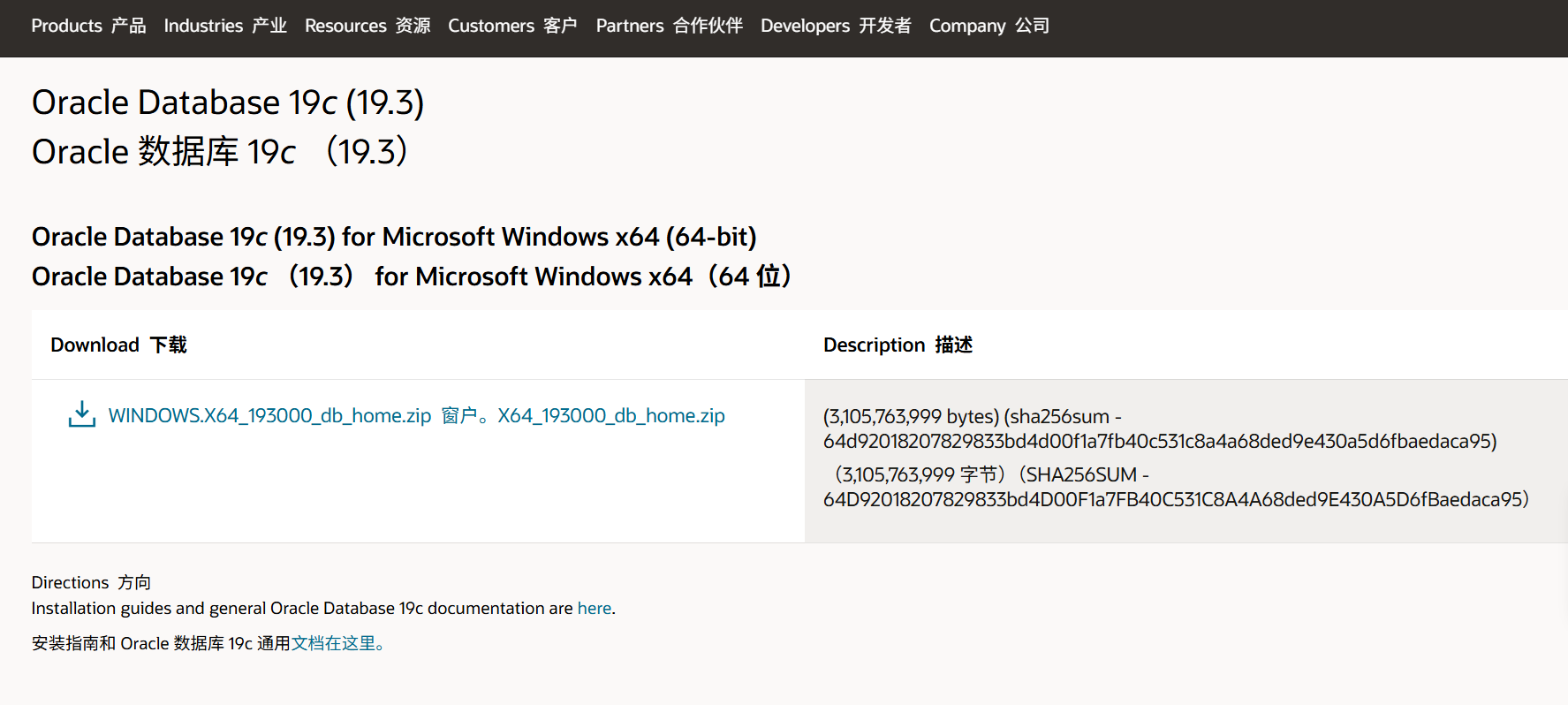Click the 'Installation guides and general' sentence
Image resolution: width=1568 pixels, height=705 pixels.
click(x=323, y=608)
